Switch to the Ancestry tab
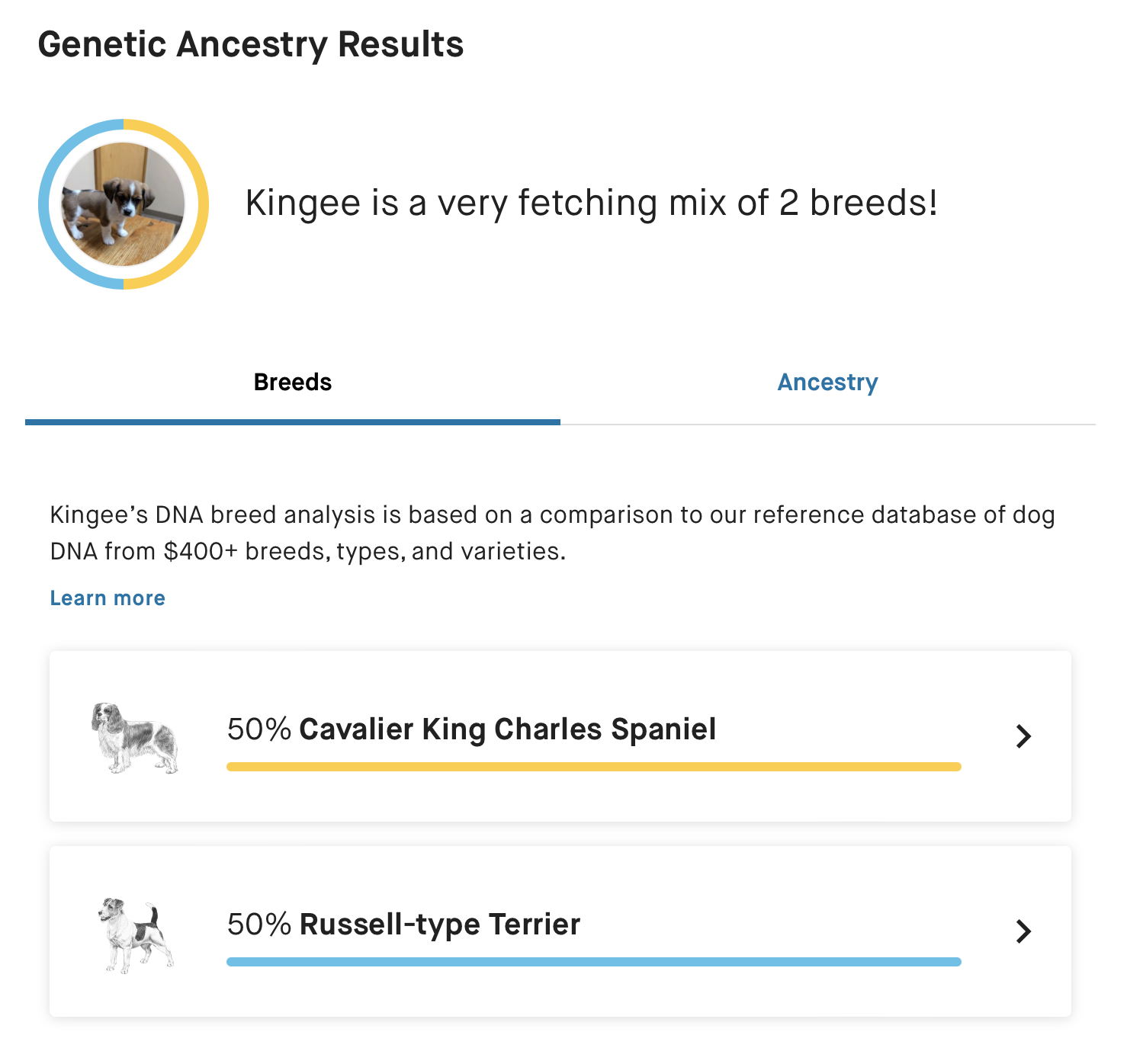Screen dimensions: 1127x1064 (827, 382)
